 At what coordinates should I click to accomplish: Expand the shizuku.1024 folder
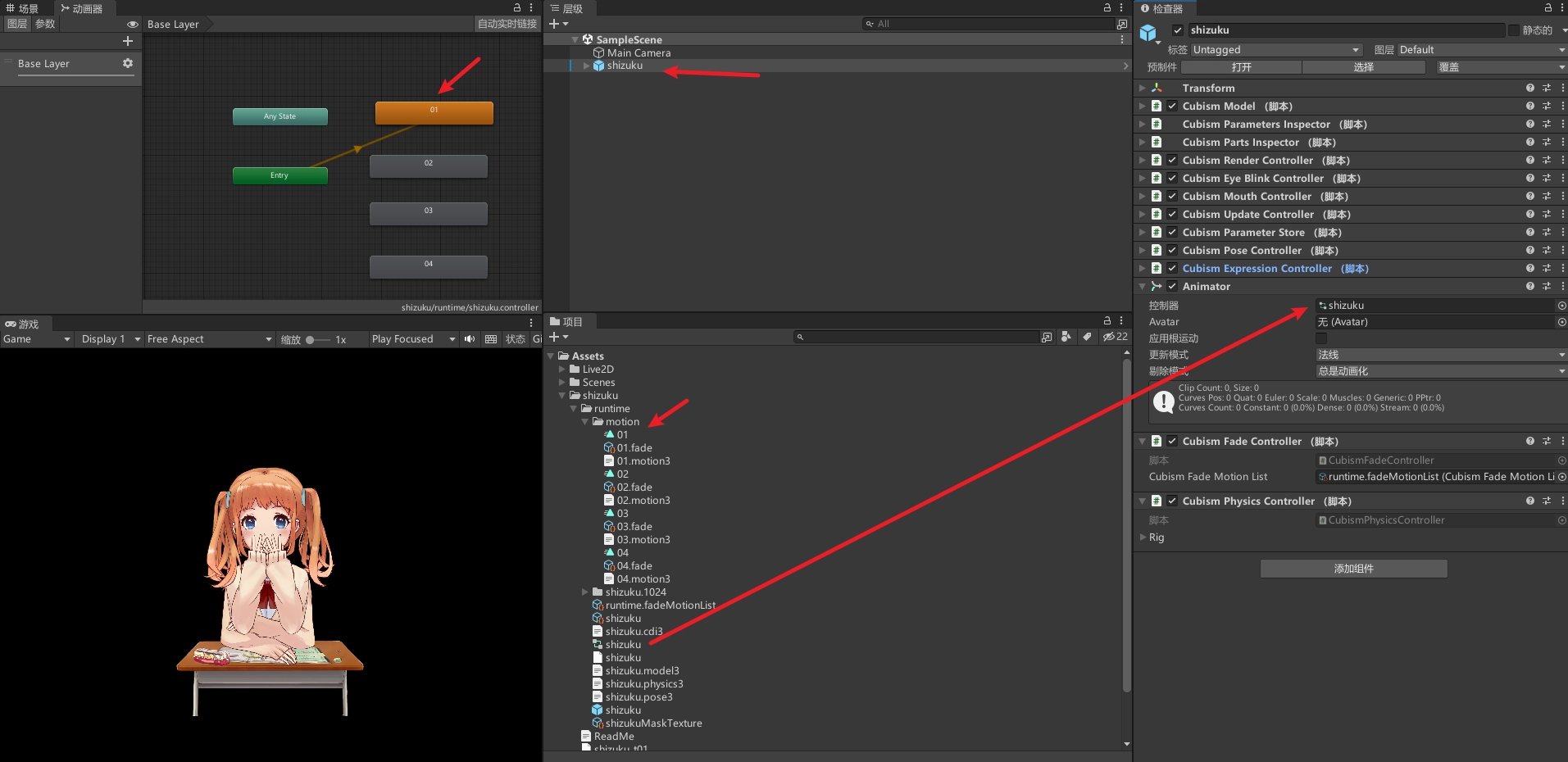tap(585, 592)
